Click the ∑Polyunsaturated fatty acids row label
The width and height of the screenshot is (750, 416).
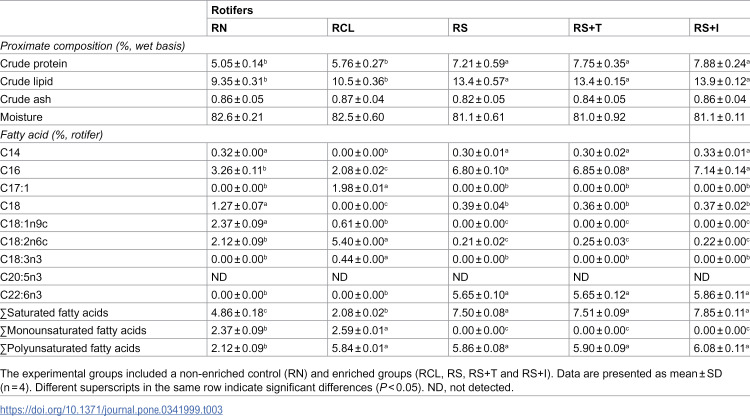tap(70, 348)
